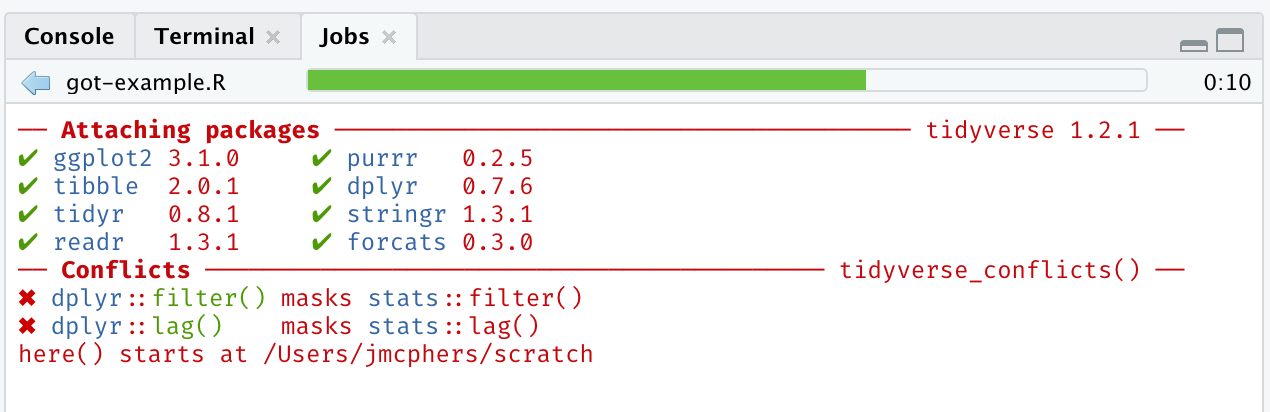The width and height of the screenshot is (1270, 412).
Task: Click the green check mark beside purrr
Action: 322,158
